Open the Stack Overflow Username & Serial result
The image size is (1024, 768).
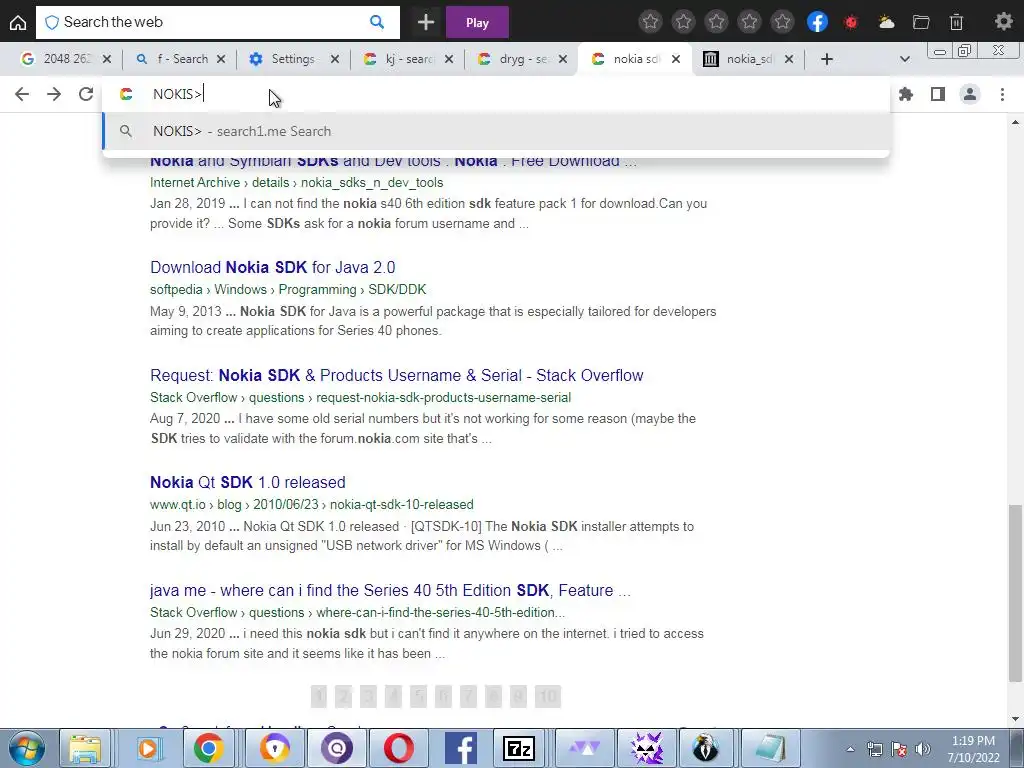[x=396, y=376]
